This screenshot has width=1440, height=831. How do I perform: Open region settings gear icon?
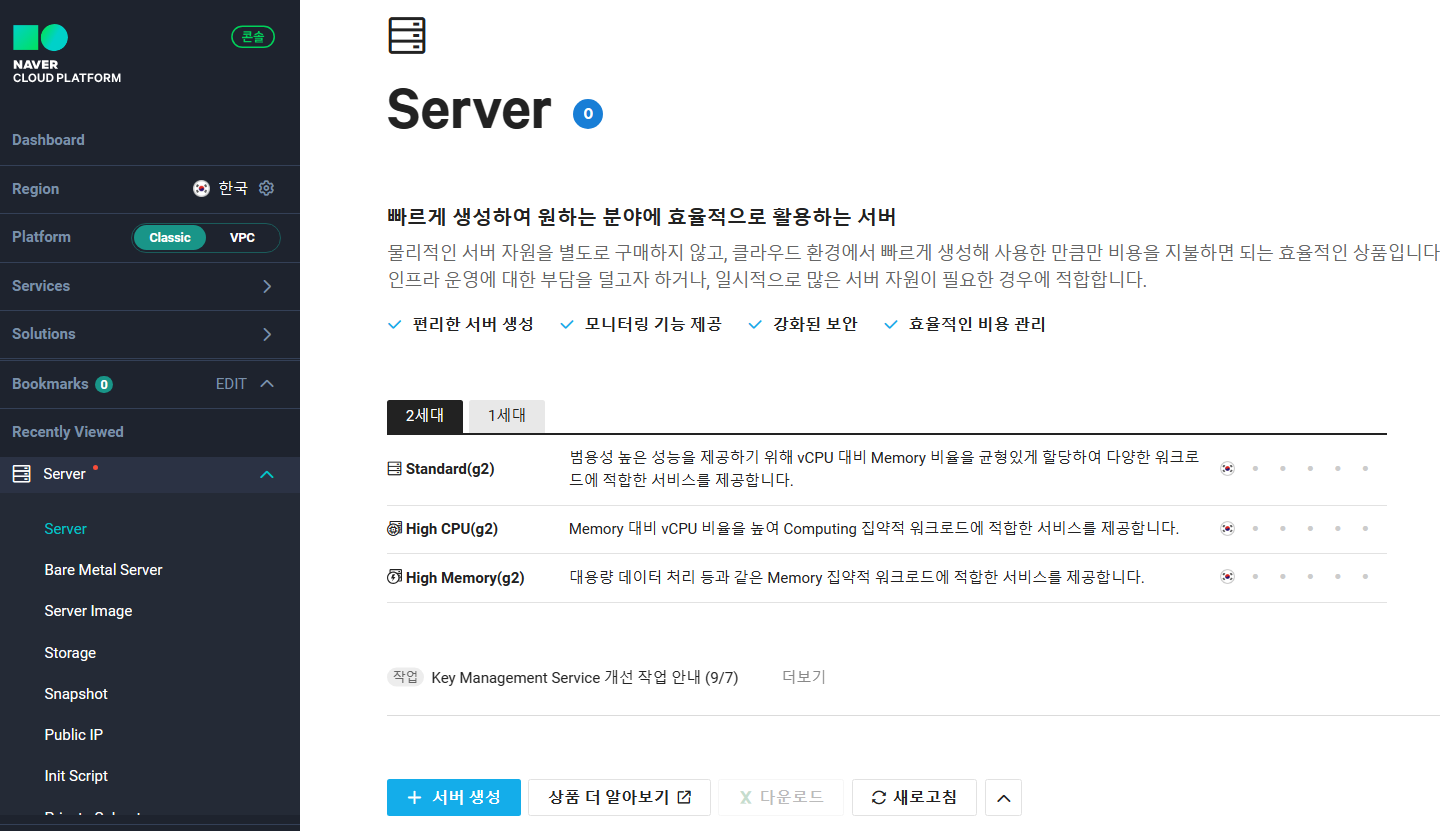coord(266,188)
